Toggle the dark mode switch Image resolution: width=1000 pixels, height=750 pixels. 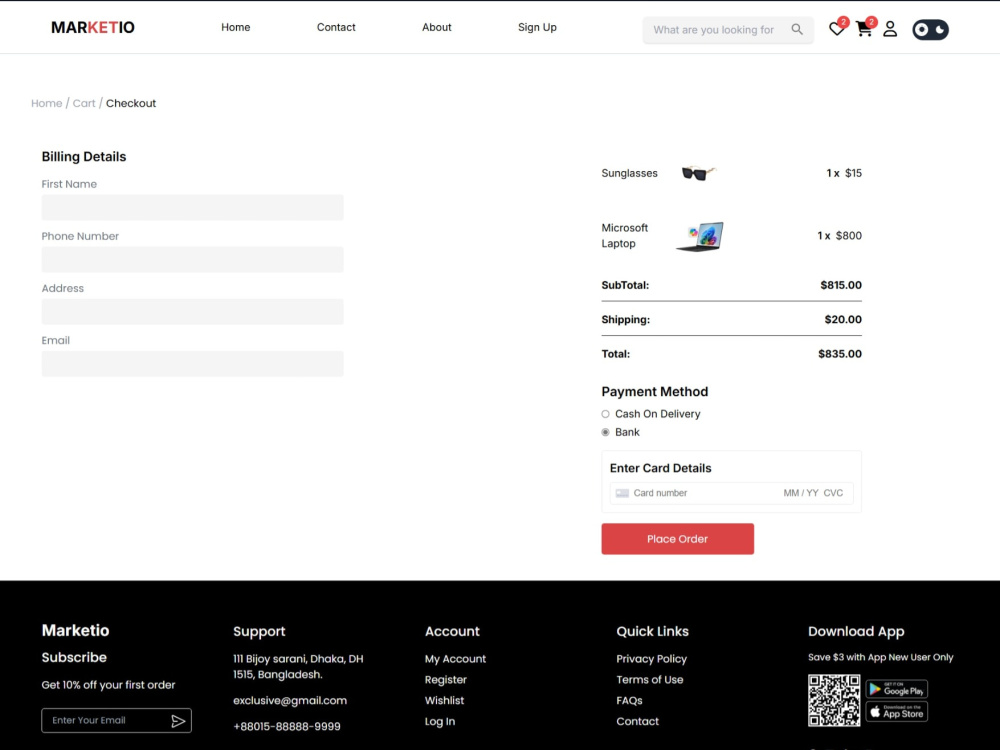pos(930,29)
